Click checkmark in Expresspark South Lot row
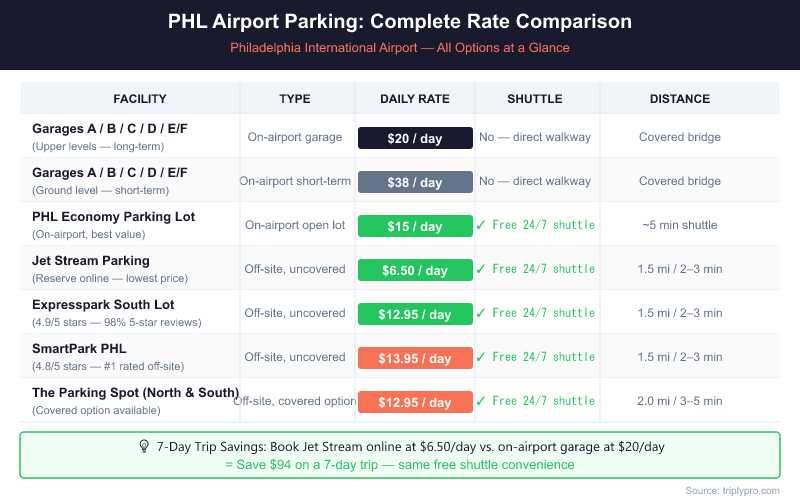The image size is (800, 500). click(x=481, y=313)
